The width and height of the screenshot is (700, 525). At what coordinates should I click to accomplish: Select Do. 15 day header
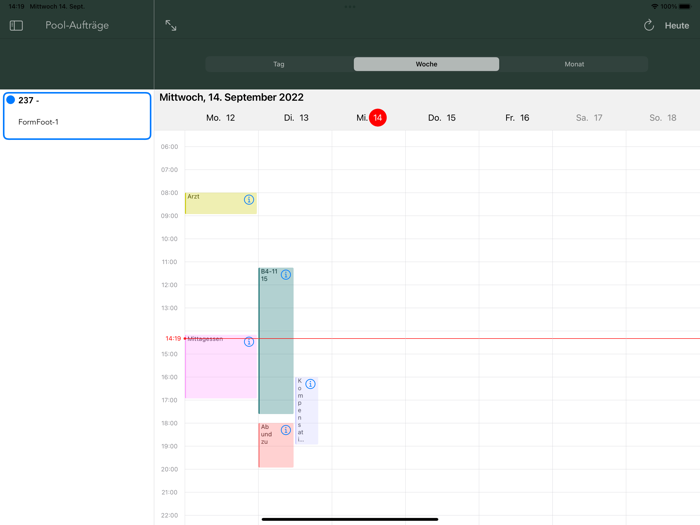(x=442, y=118)
